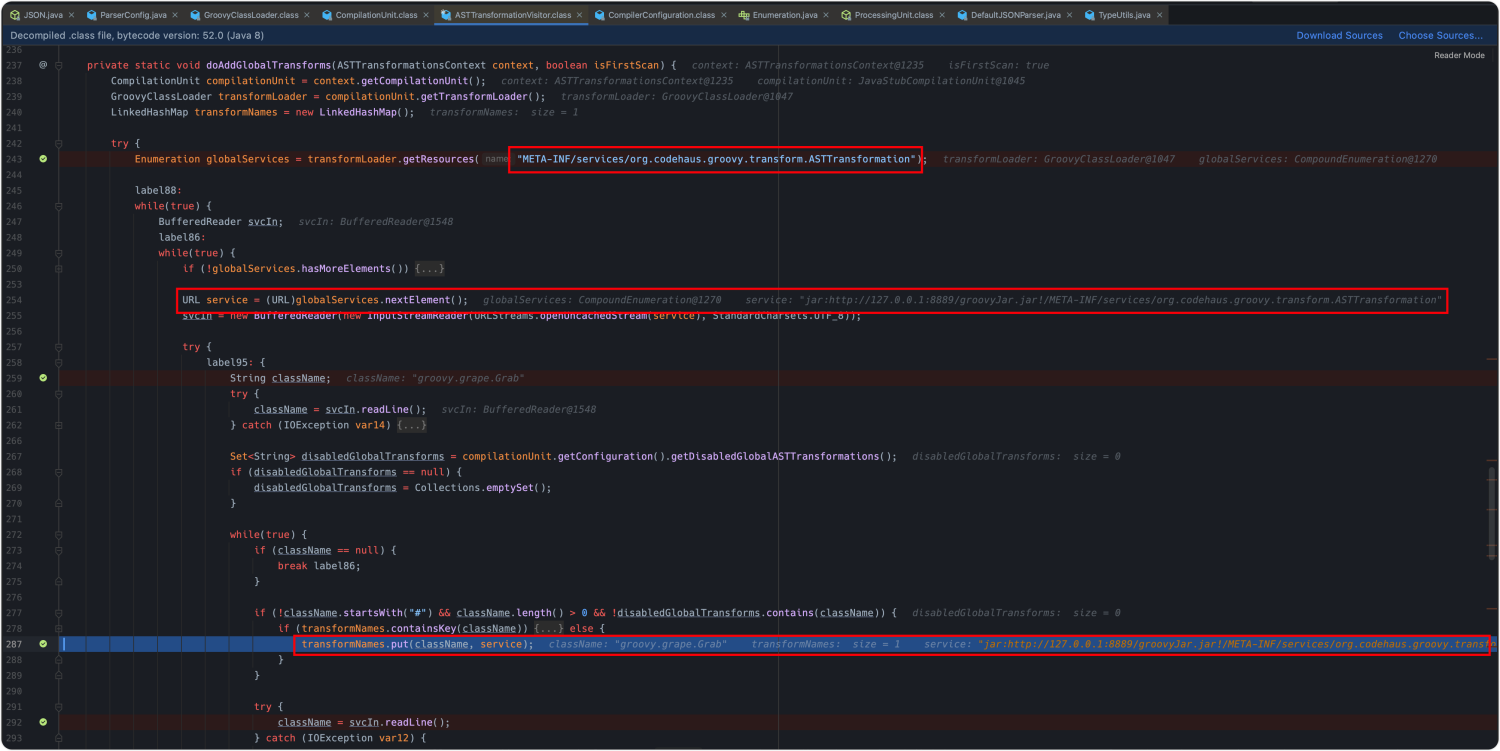Open the CompilationUnit.class tab

coord(378,16)
